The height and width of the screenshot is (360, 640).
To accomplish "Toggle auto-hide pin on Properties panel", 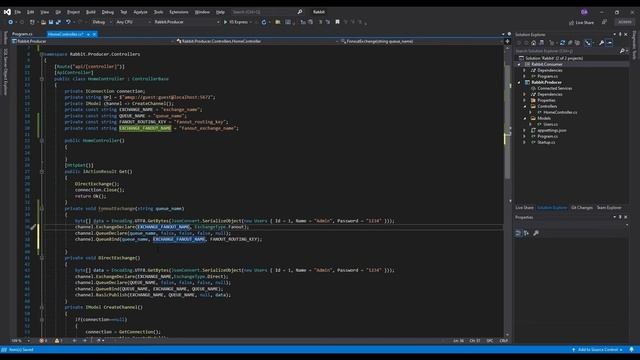I will 620,217.
